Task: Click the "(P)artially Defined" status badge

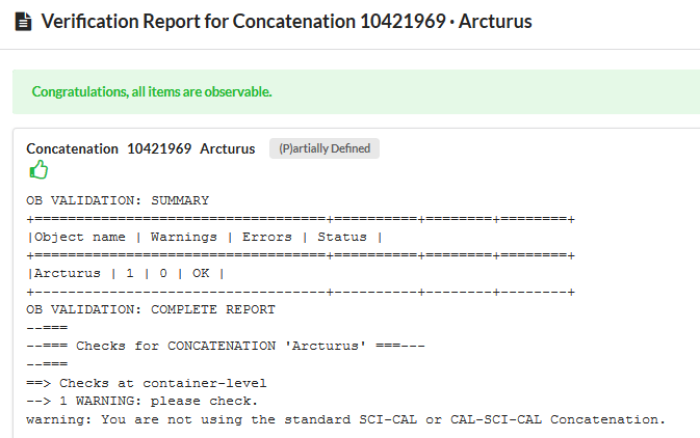Action: click(x=324, y=149)
